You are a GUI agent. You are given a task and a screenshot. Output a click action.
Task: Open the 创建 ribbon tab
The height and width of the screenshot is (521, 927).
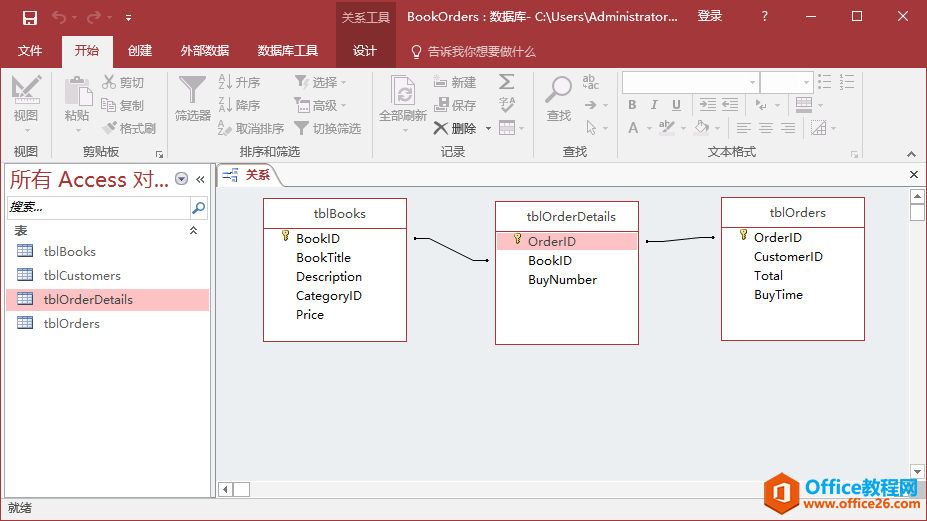click(140, 51)
